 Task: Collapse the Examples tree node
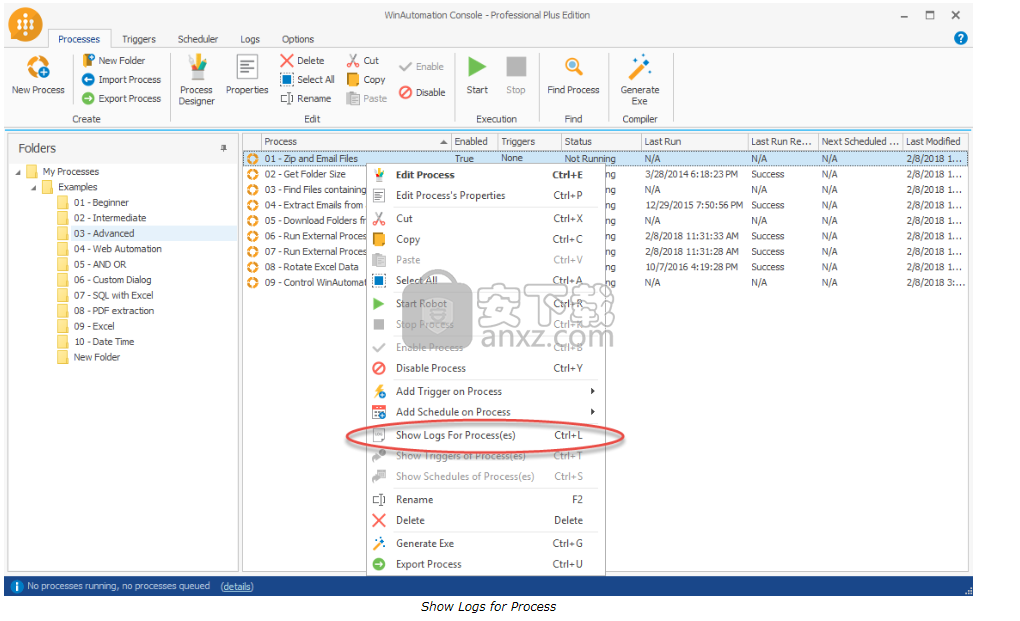pos(34,188)
